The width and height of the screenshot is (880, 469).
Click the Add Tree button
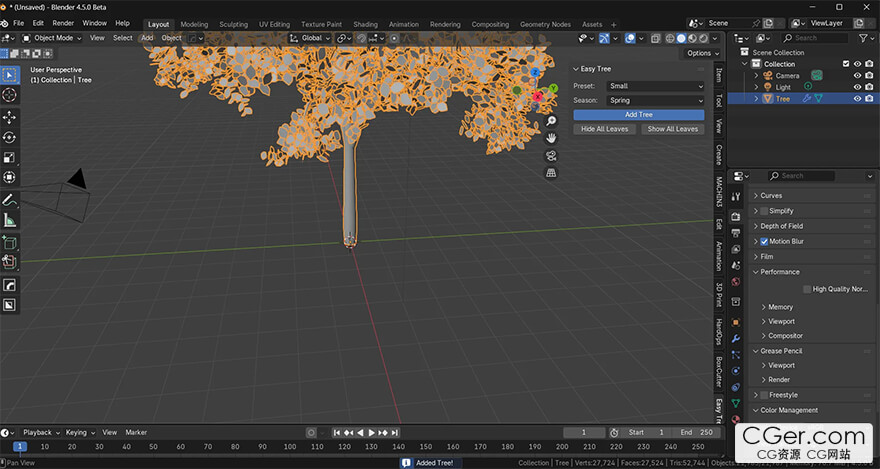(x=638, y=115)
